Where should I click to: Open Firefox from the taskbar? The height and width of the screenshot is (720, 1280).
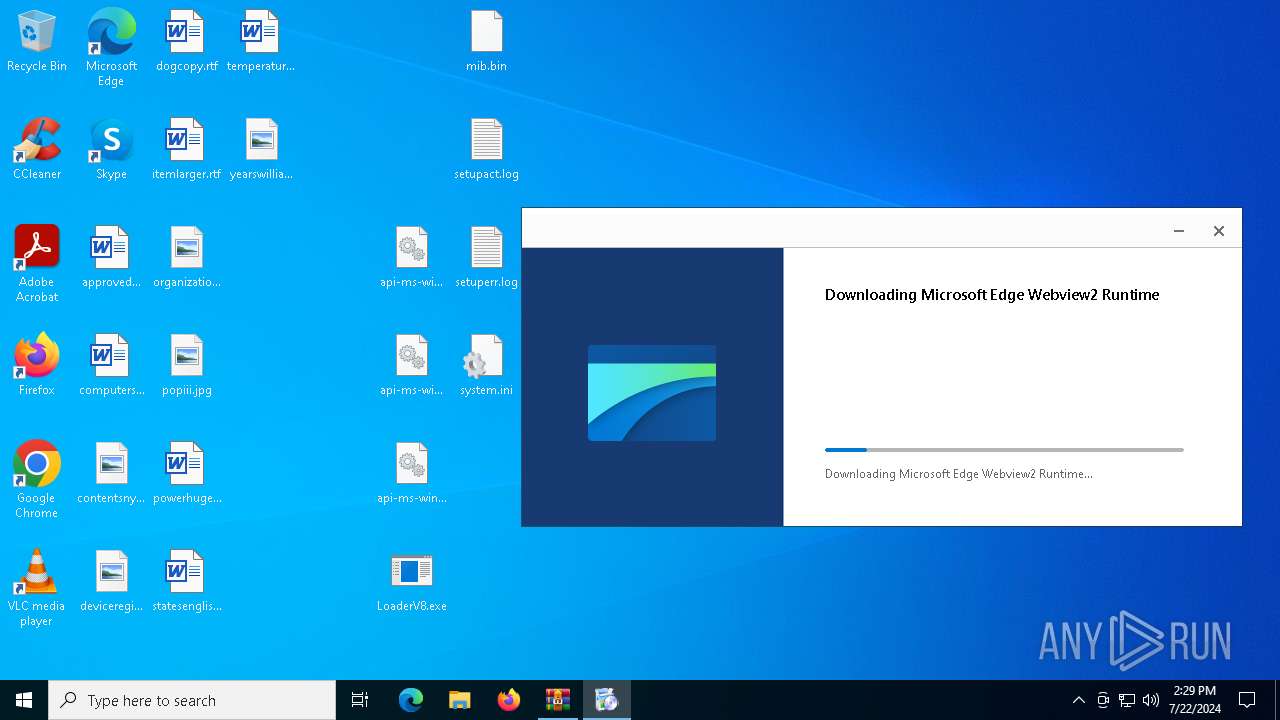[x=508, y=700]
